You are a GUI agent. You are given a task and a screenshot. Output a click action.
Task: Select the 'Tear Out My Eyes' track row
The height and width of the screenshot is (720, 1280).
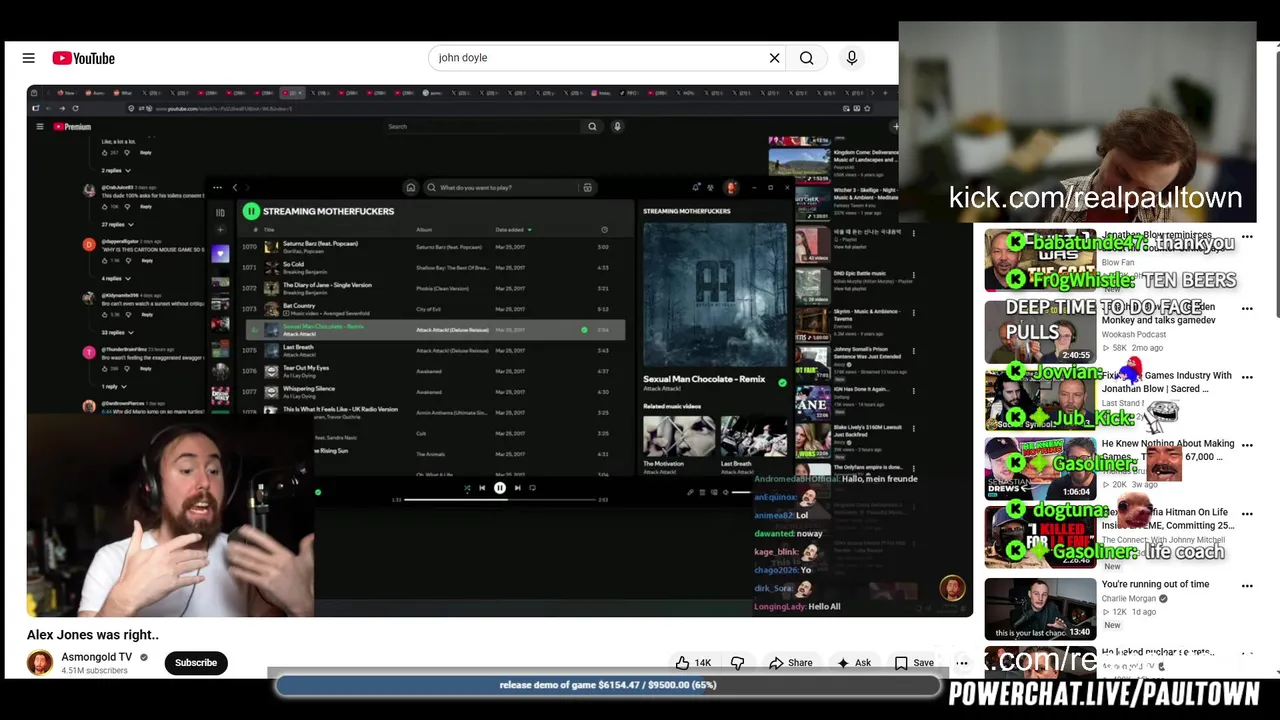pos(434,371)
